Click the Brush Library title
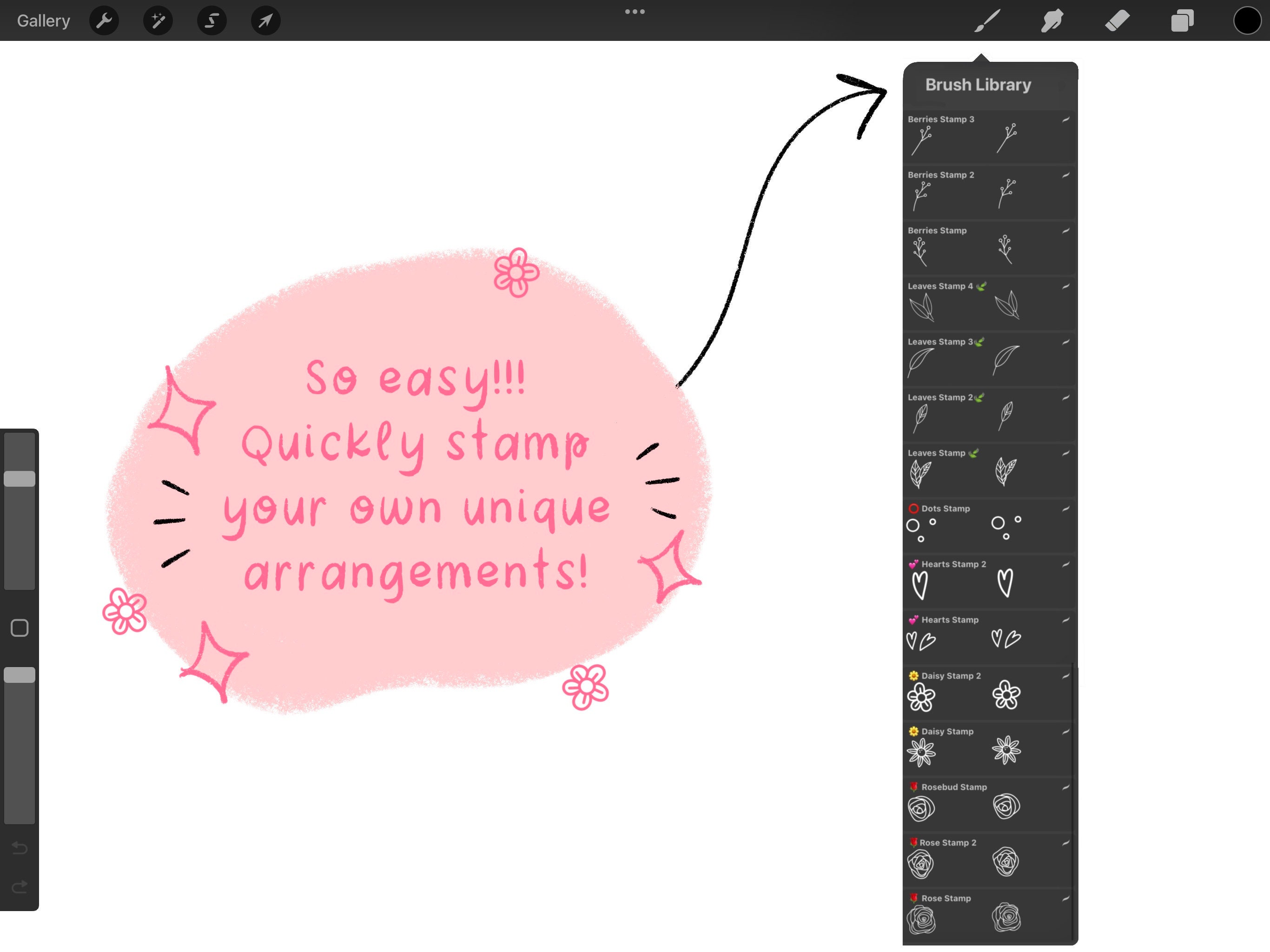 pos(978,85)
